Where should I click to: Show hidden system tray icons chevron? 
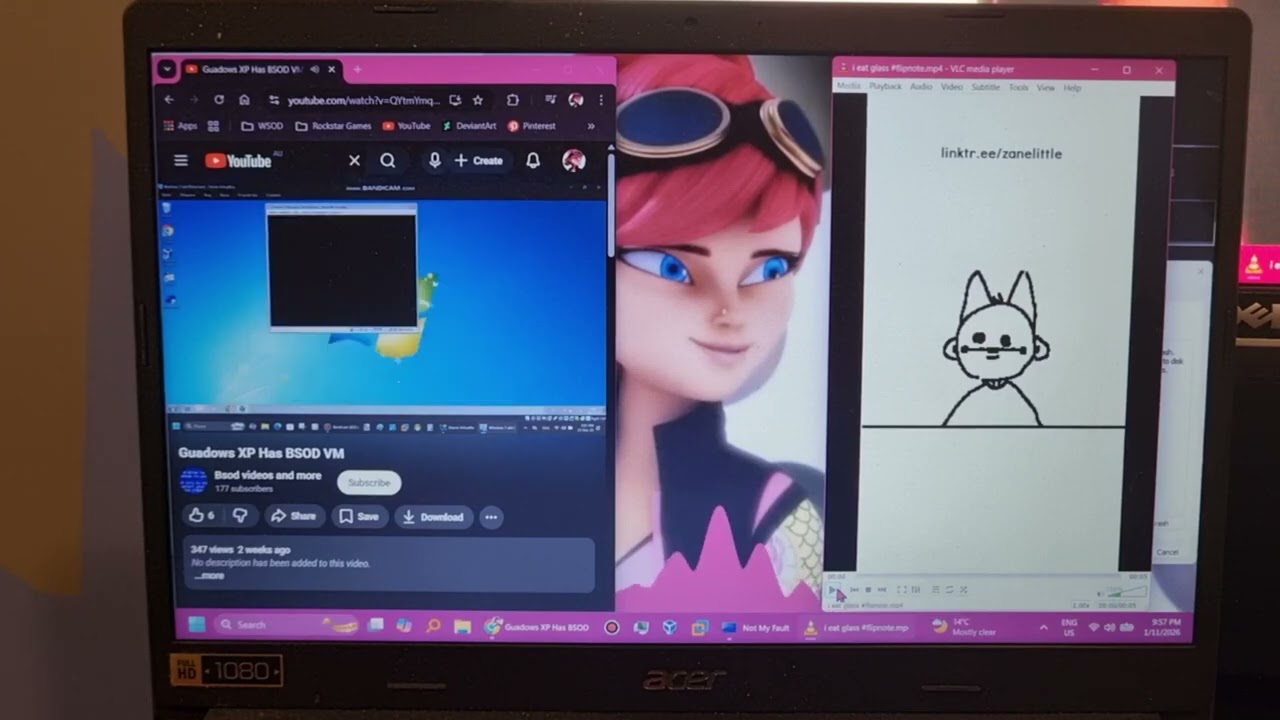(x=1043, y=627)
